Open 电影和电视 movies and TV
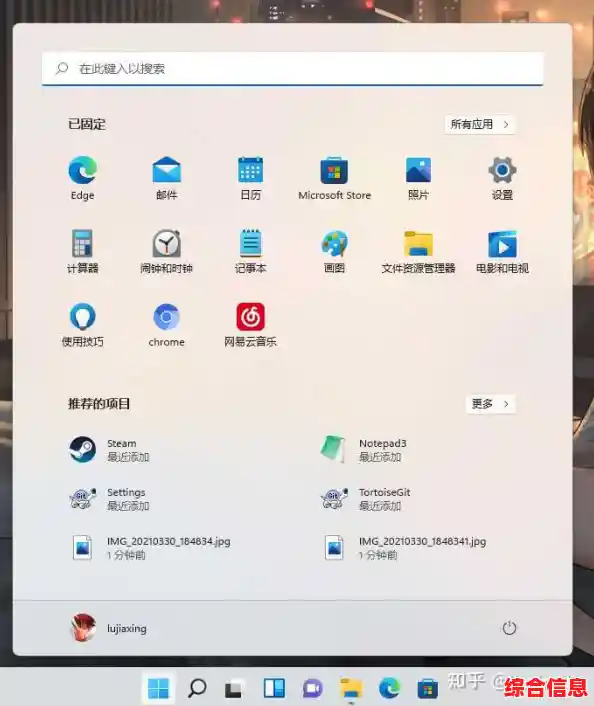 (502, 251)
